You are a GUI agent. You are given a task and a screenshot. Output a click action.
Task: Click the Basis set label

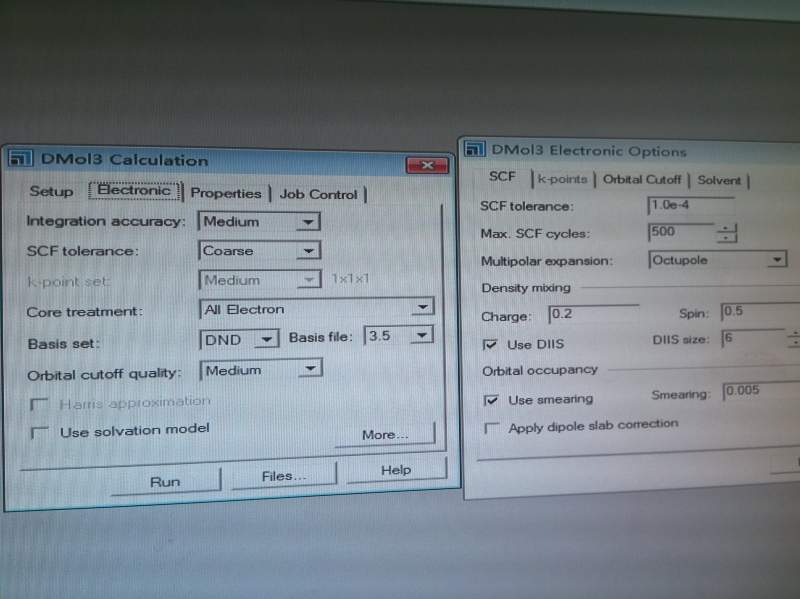coord(64,344)
